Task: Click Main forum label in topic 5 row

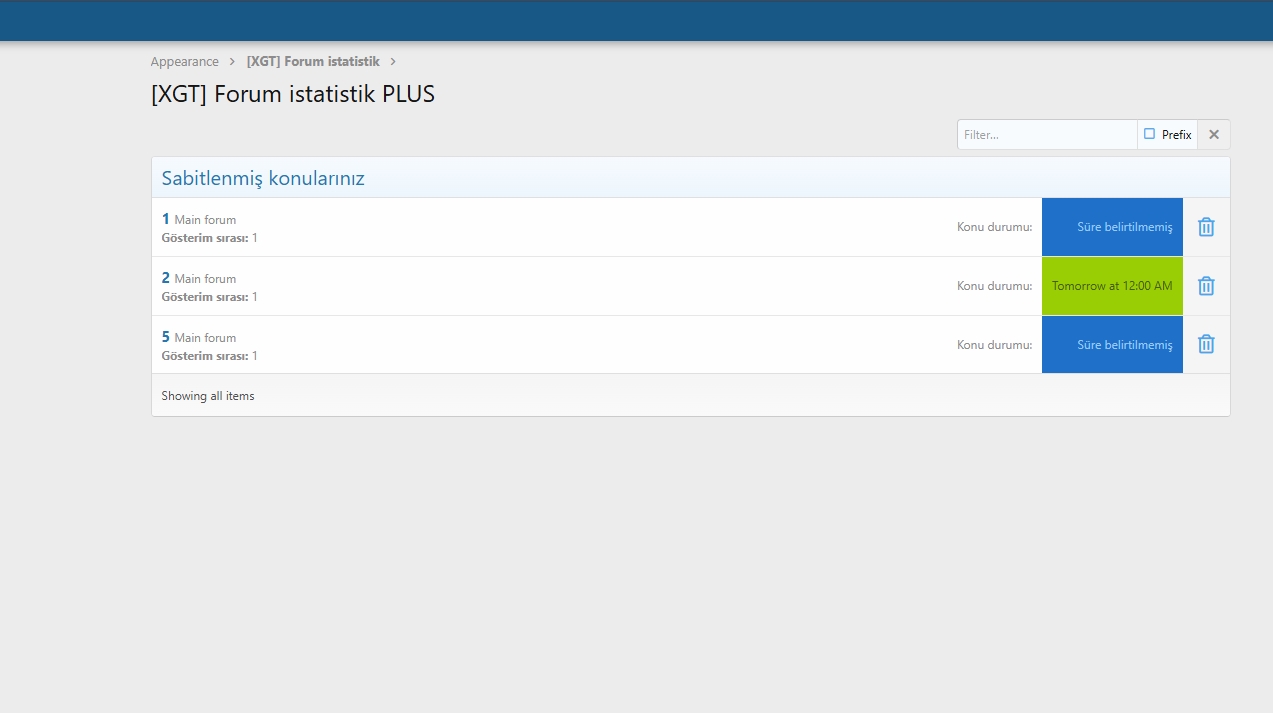Action: click(205, 338)
